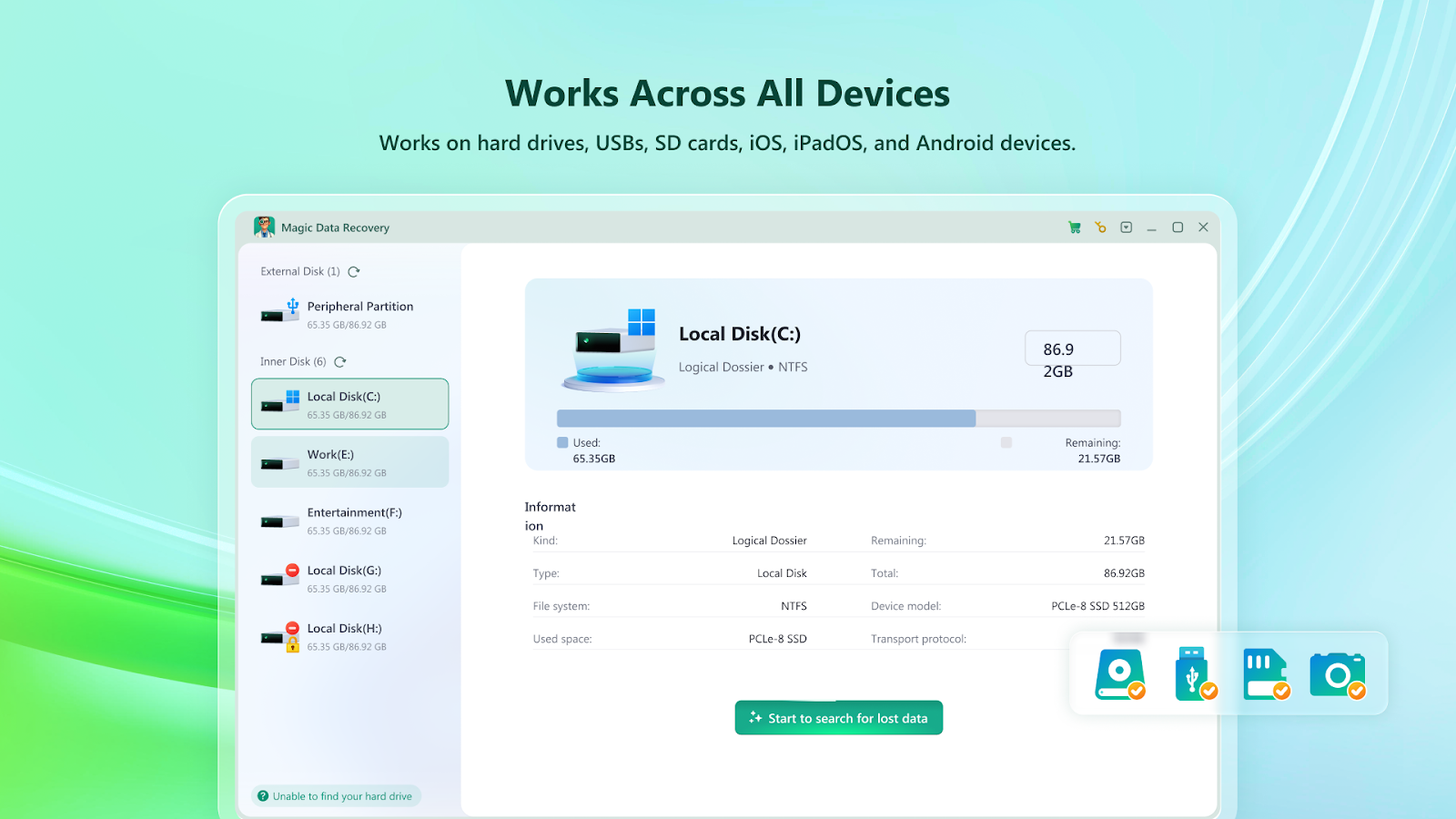Viewport: 1456px width, 819px height.
Task: Click the USB flash drive icon
Action: (1194, 674)
